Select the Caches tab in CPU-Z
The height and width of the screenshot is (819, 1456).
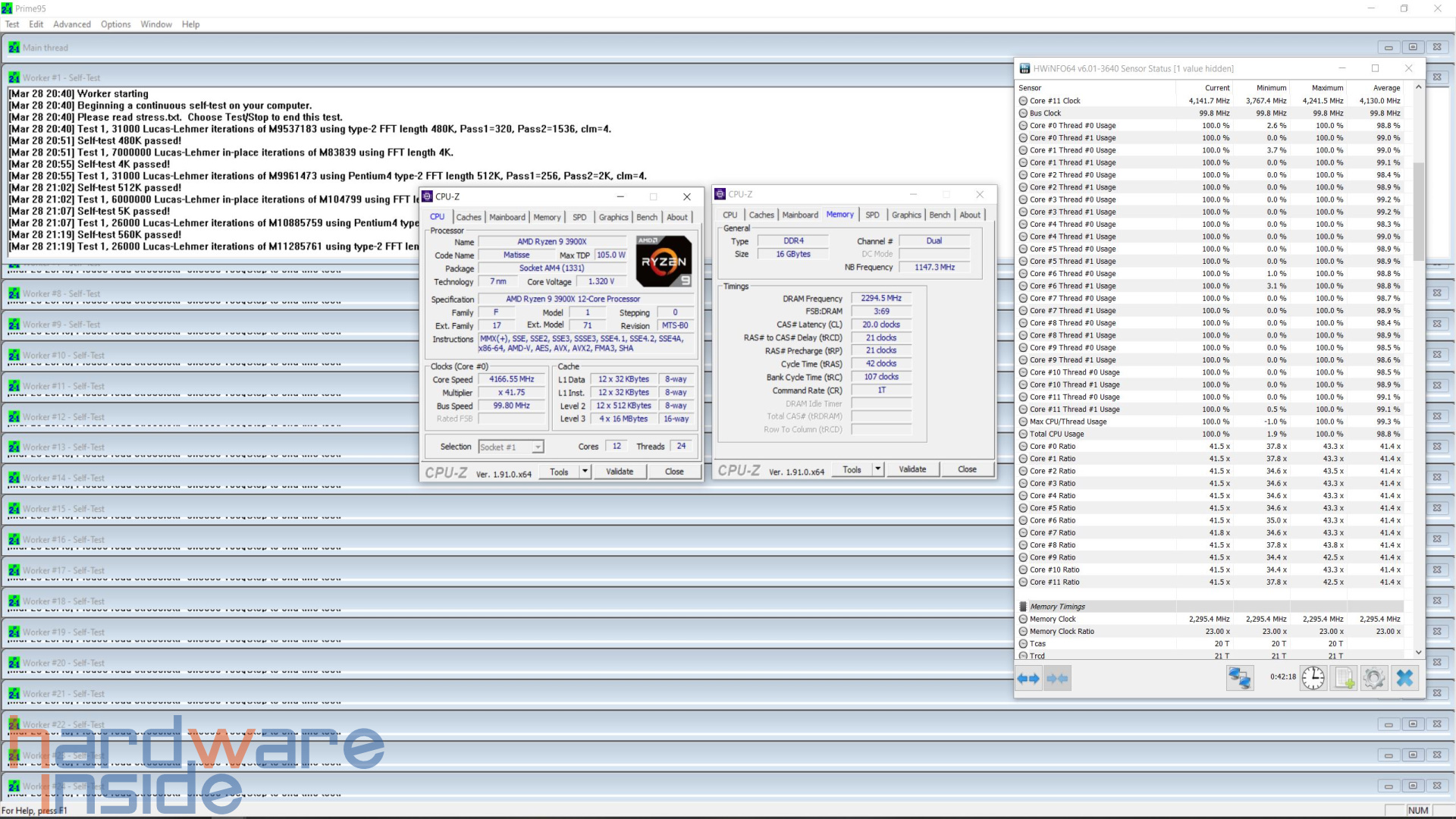tap(468, 216)
